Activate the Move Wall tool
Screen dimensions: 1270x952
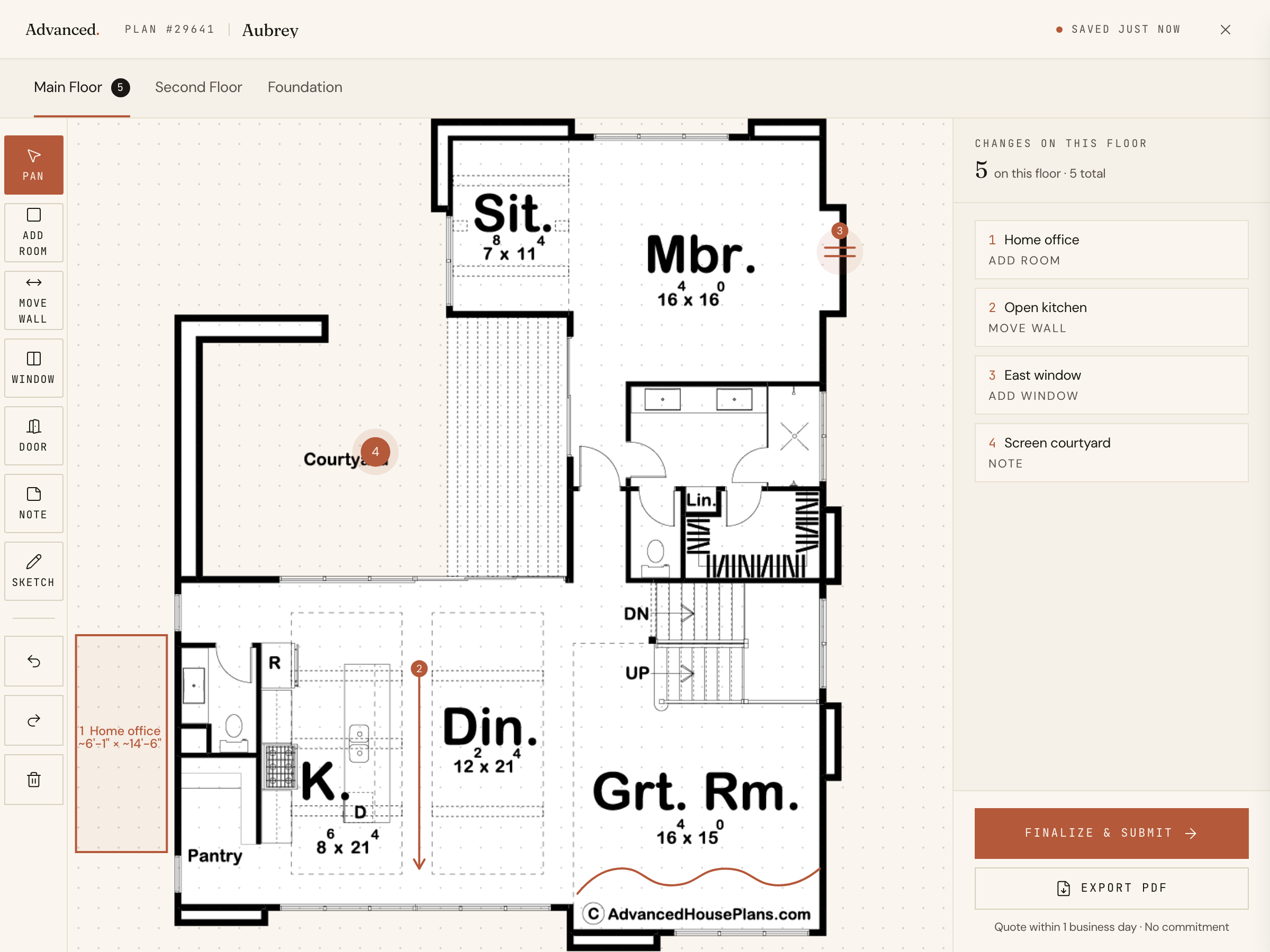point(34,300)
